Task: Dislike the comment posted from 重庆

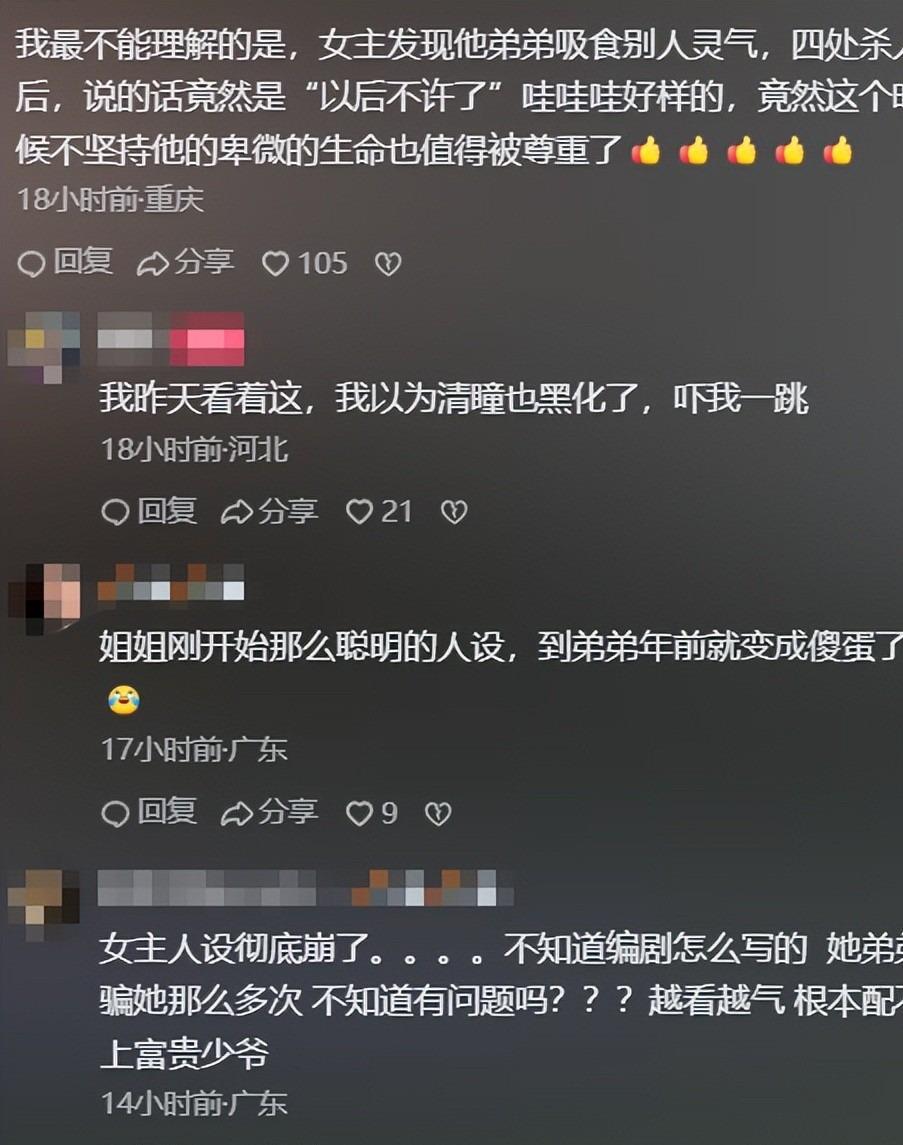Action: tap(388, 264)
